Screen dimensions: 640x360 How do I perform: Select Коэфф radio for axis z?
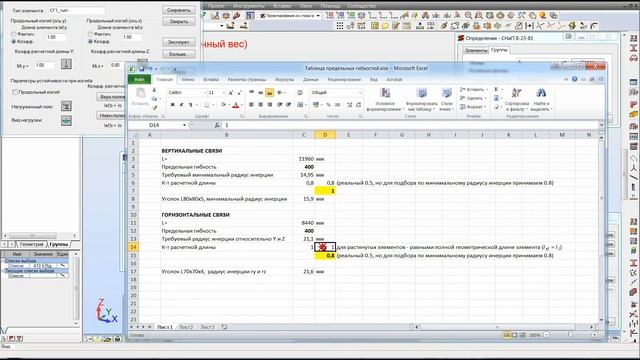[91, 41]
